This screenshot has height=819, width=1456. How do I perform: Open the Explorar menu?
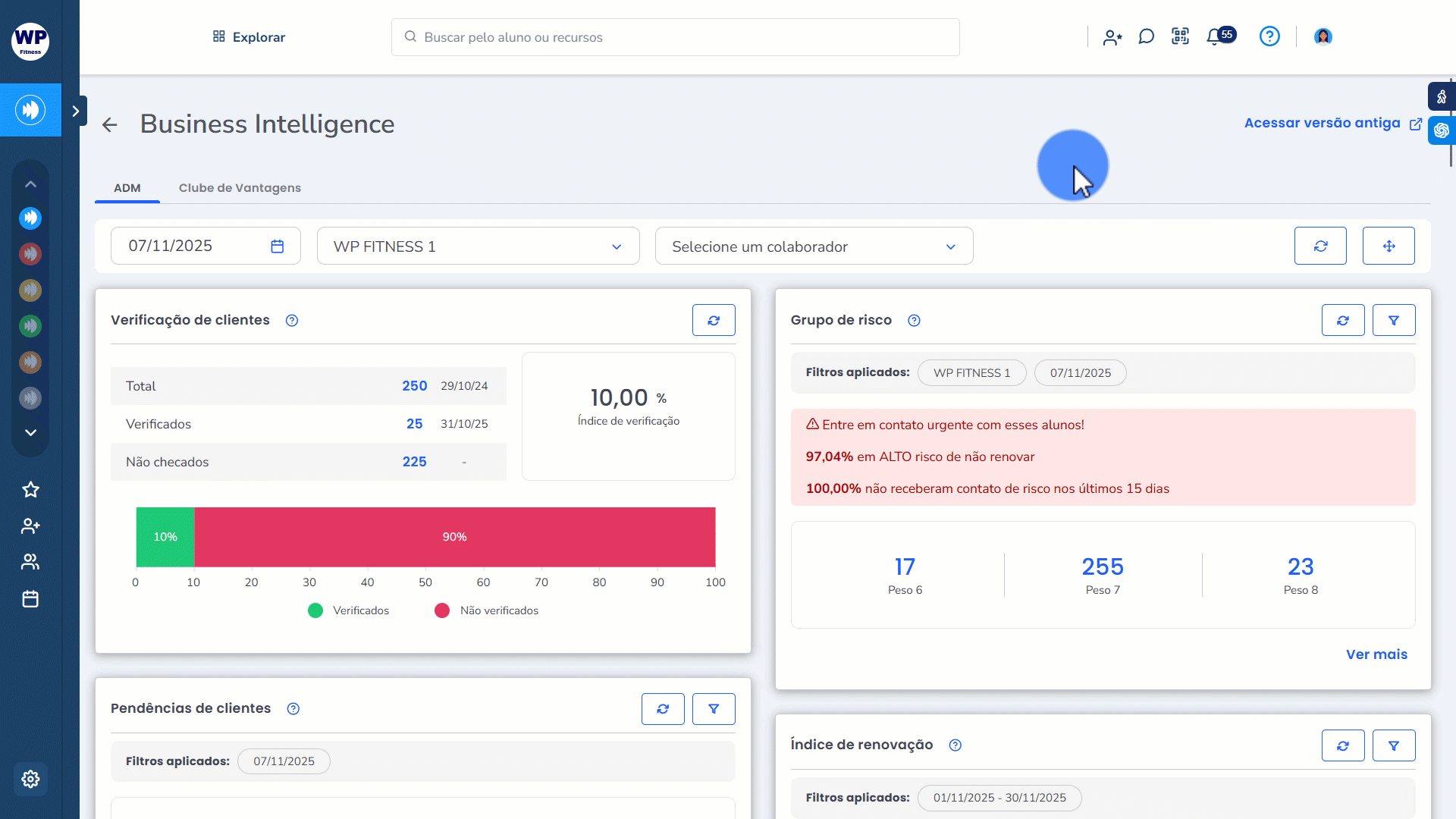tap(249, 37)
